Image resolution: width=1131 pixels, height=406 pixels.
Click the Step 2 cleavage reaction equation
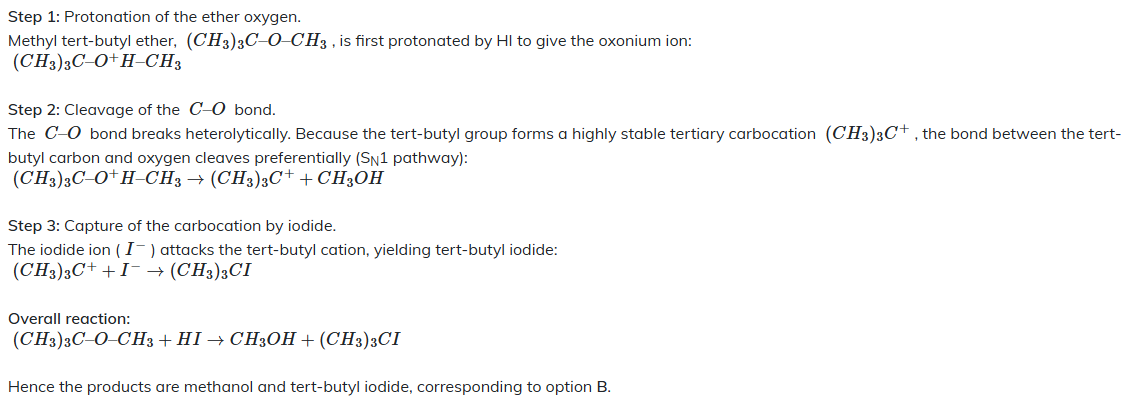click(198, 179)
